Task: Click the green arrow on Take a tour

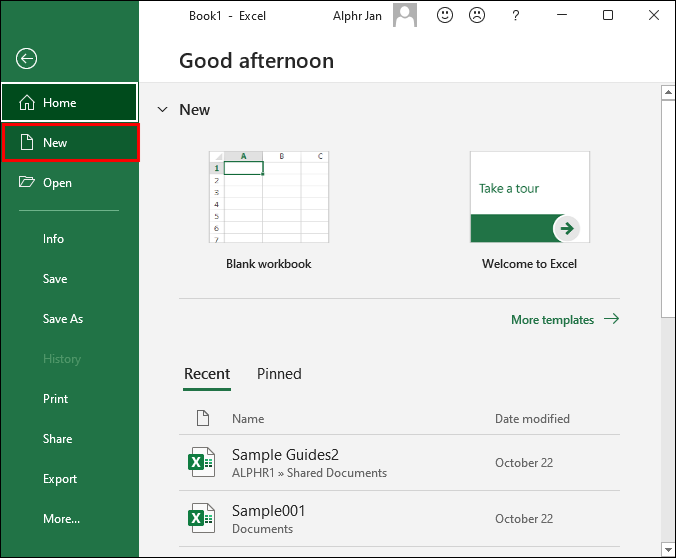Action: (566, 228)
